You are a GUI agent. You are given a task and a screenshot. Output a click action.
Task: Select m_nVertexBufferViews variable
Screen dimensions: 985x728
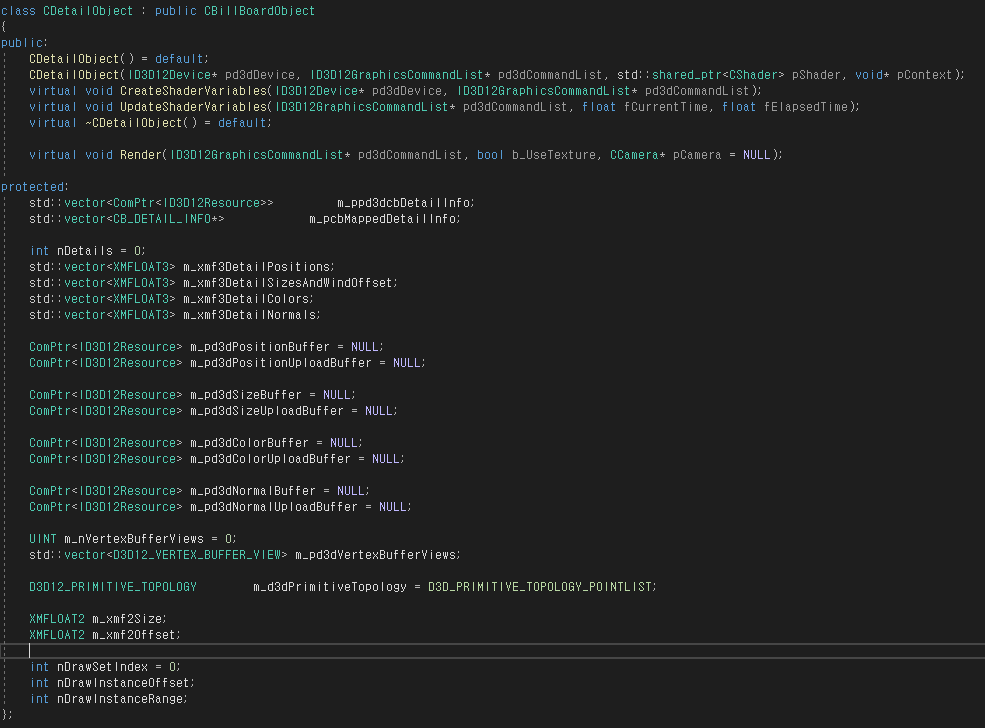point(134,539)
